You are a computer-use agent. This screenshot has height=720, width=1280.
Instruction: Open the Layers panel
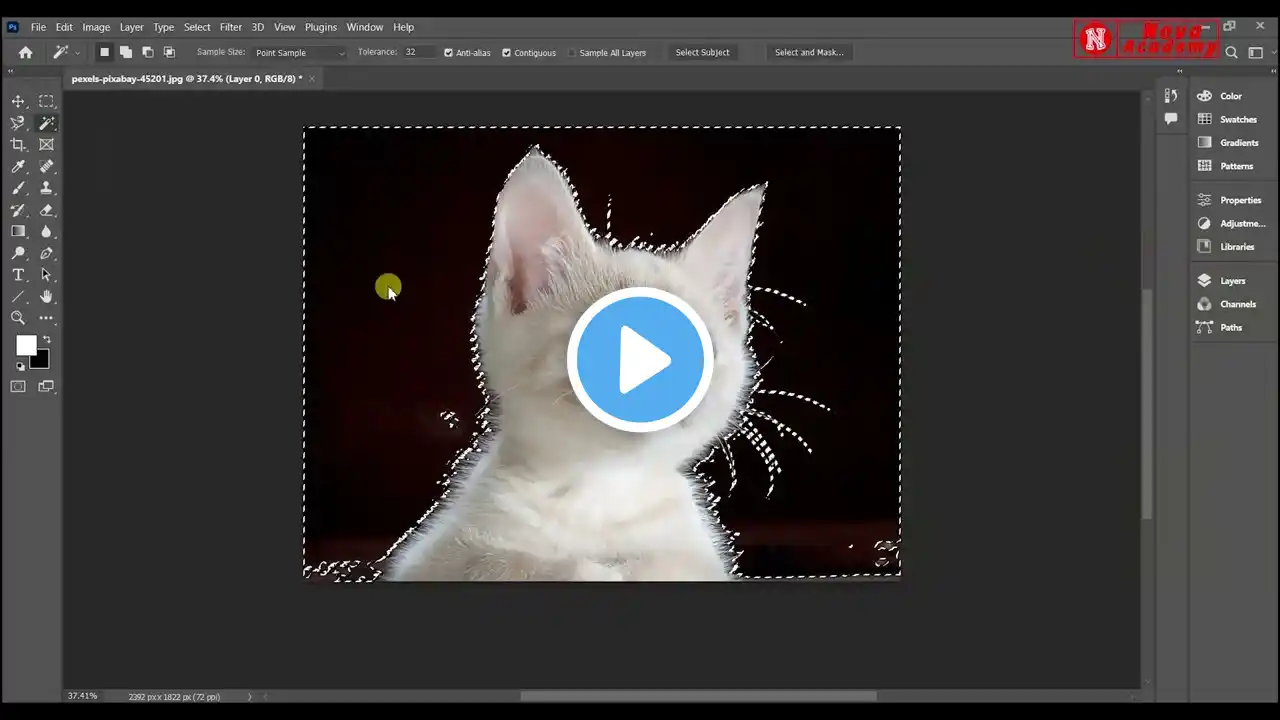[1232, 281]
